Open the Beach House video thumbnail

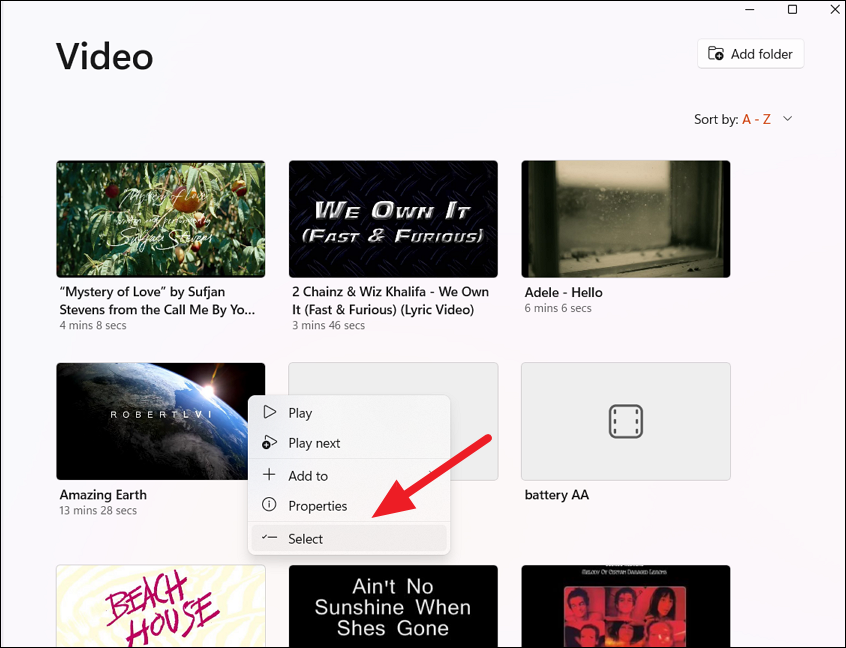pos(161,606)
